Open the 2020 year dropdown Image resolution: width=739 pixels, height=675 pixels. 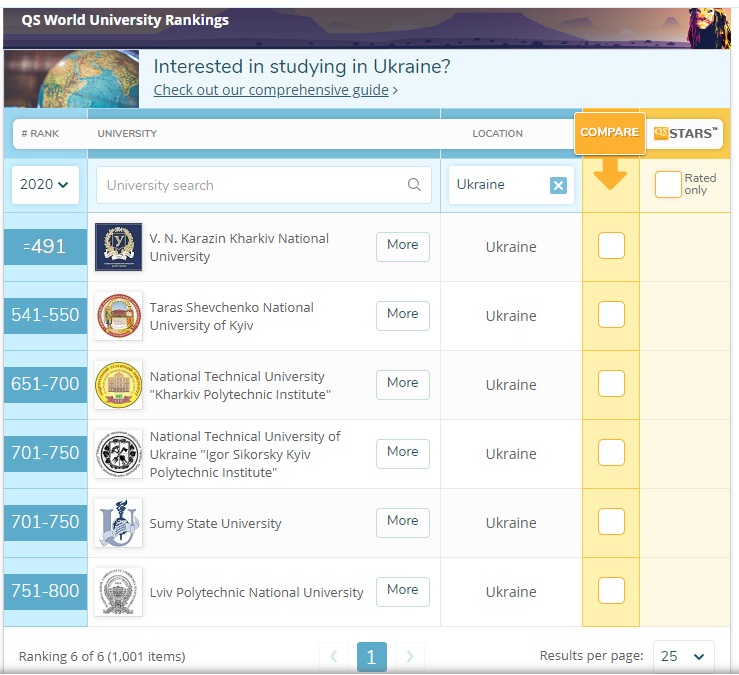pyautogui.click(x=45, y=184)
